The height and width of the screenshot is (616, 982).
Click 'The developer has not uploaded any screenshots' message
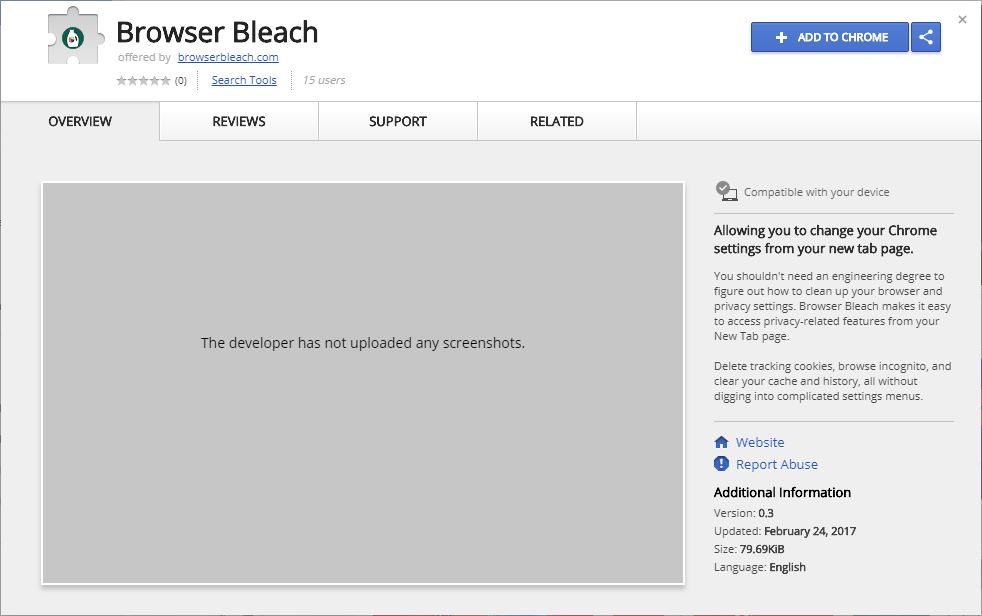coord(363,343)
